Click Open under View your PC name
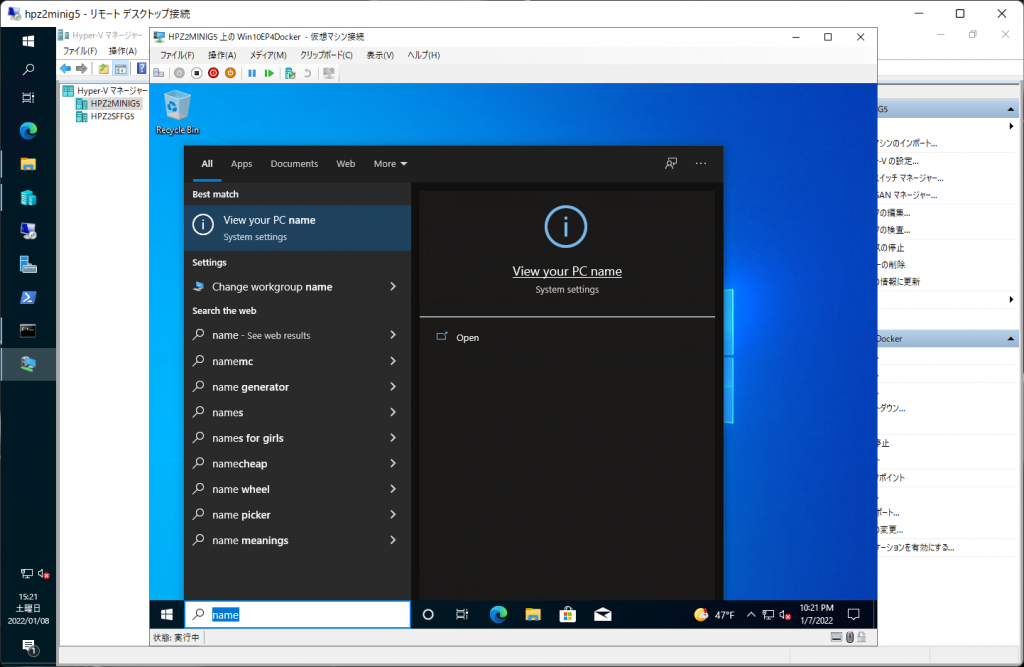Image resolution: width=1024 pixels, height=667 pixels. click(467, 338)
